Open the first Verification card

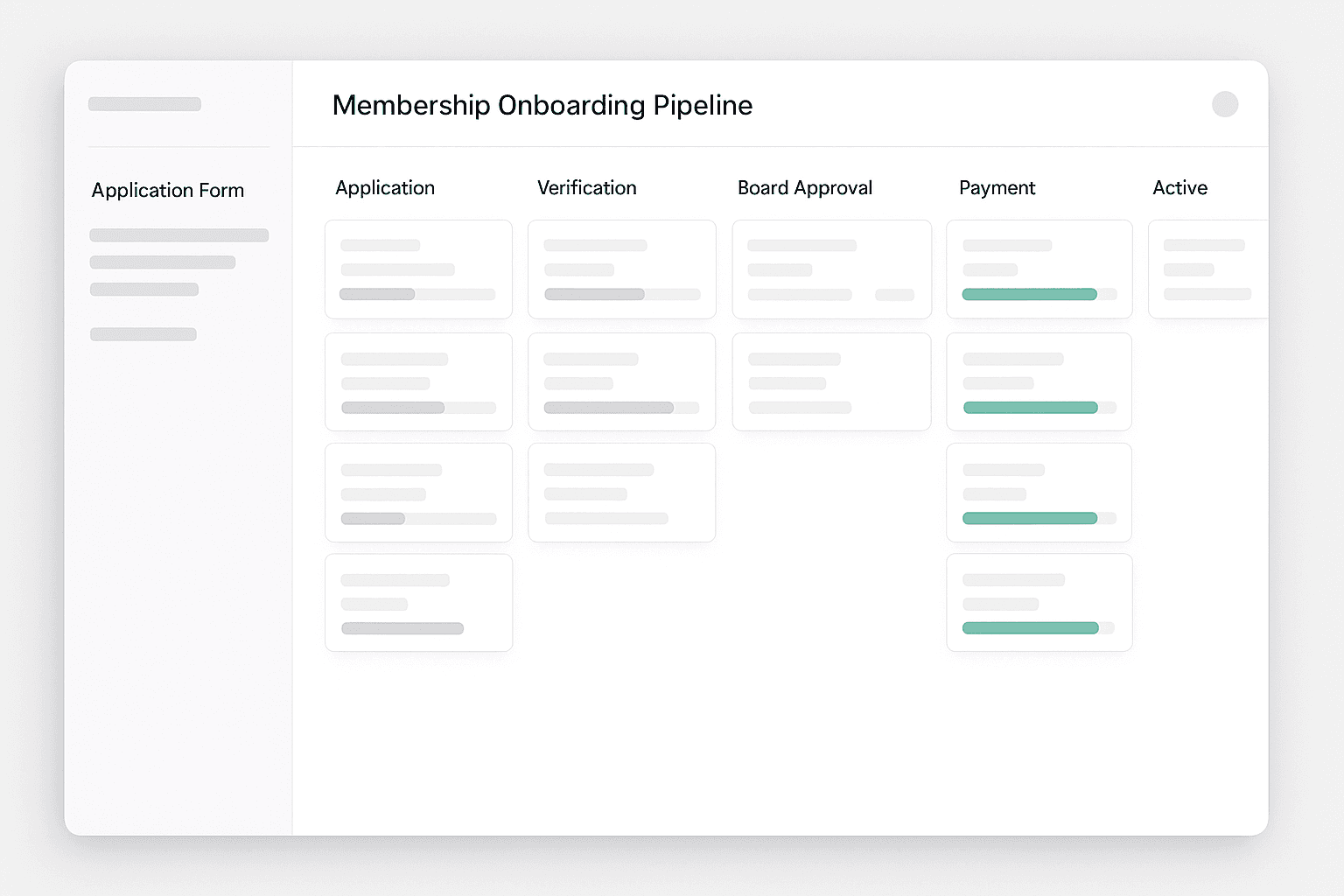pyautogui.click(x=621, y=269)
